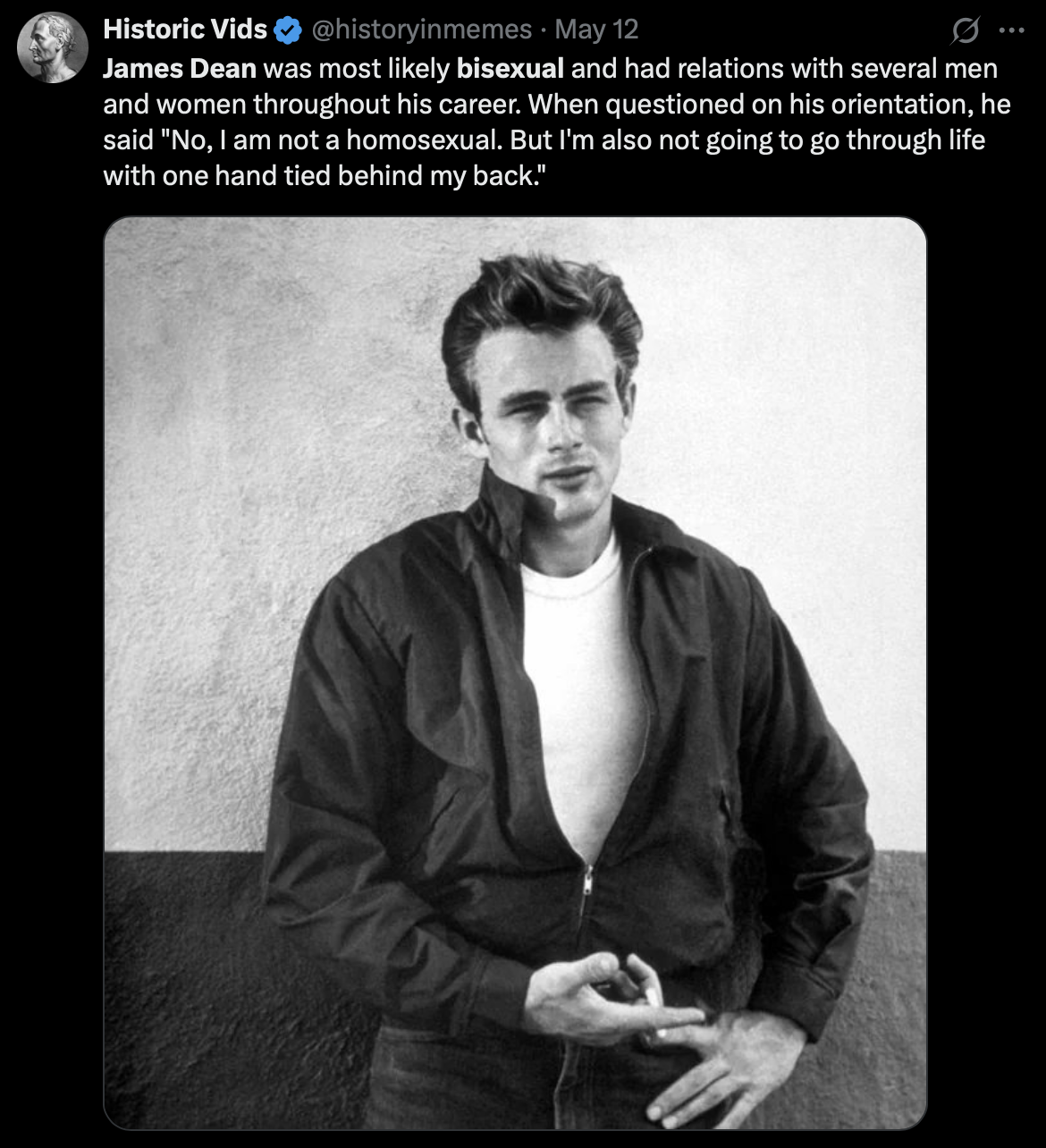Viewport: 1046px width, 1148px height.
Task: Open Historic Vids profile avatar
Action: (x=53, y=48)
